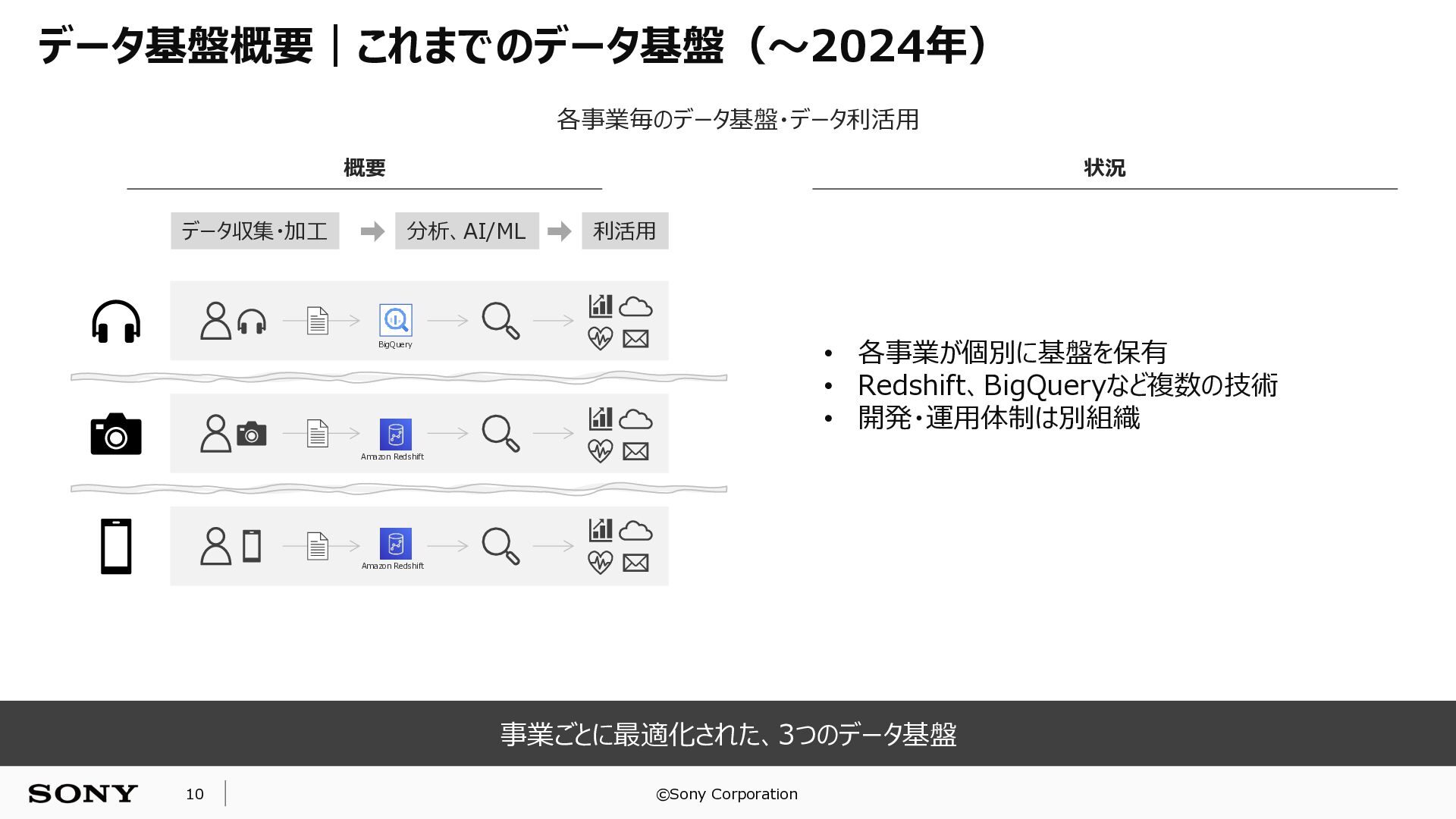Click the large headphones icon
1456x819 pixels.
[116, 322]
